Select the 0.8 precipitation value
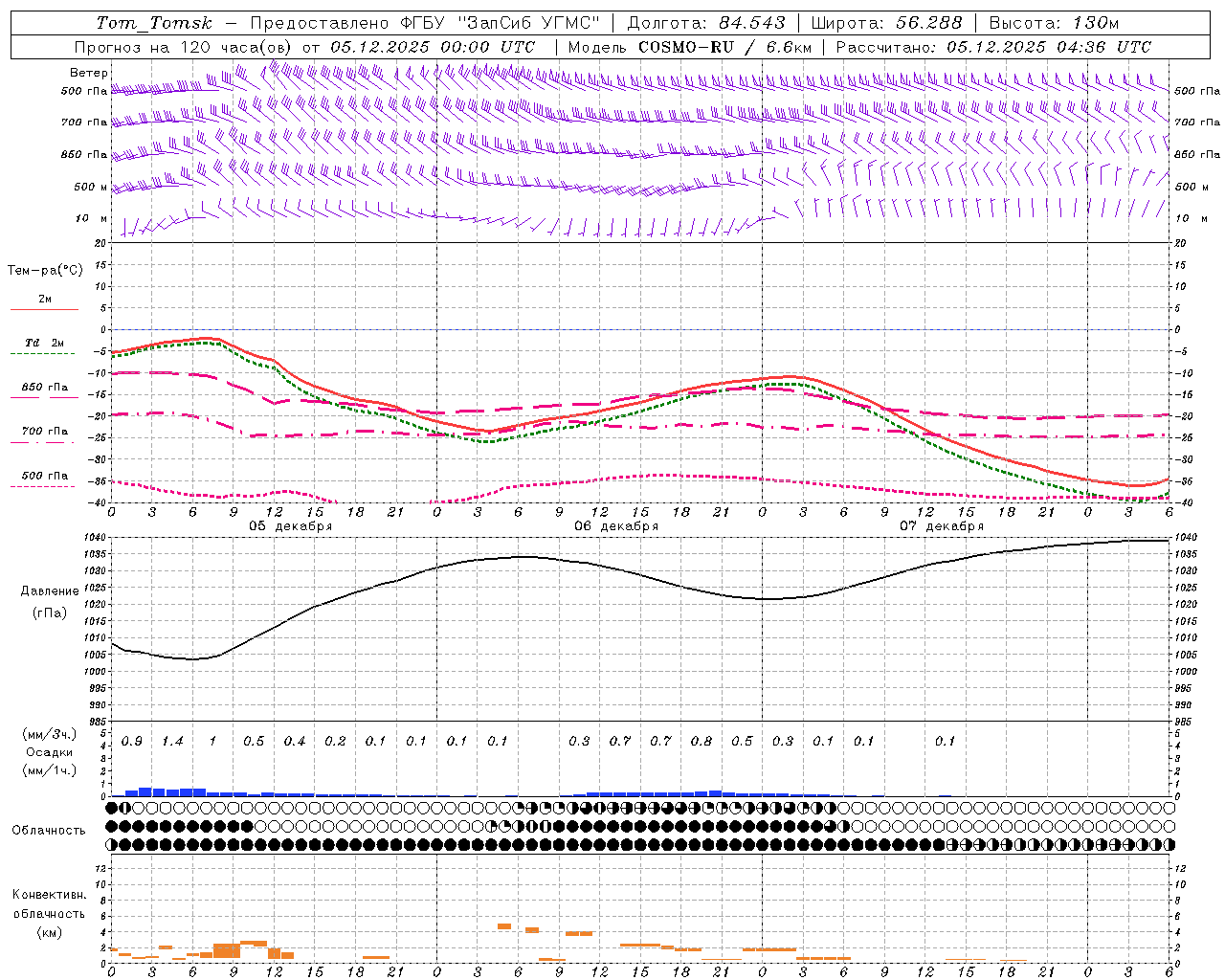1225x980 pixels. click(x=702, y=742)
